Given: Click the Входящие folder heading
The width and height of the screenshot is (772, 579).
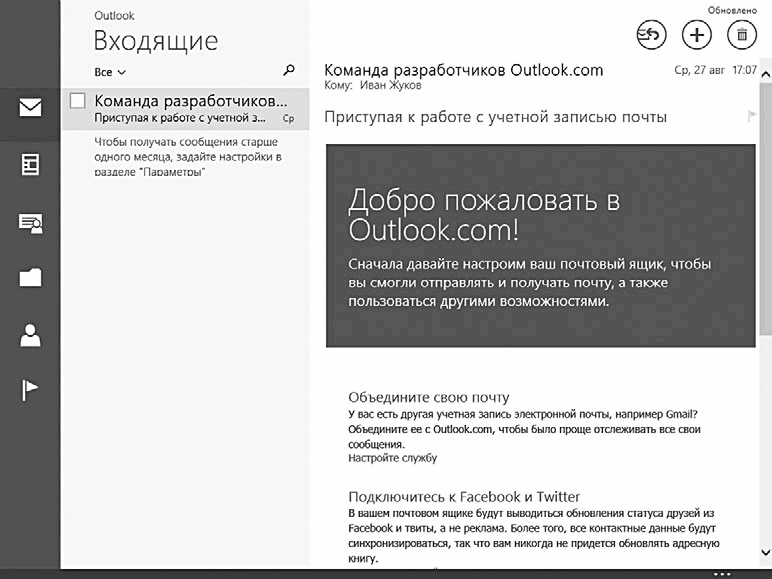Looking at the screenshot, I should (x=156, y=41).
